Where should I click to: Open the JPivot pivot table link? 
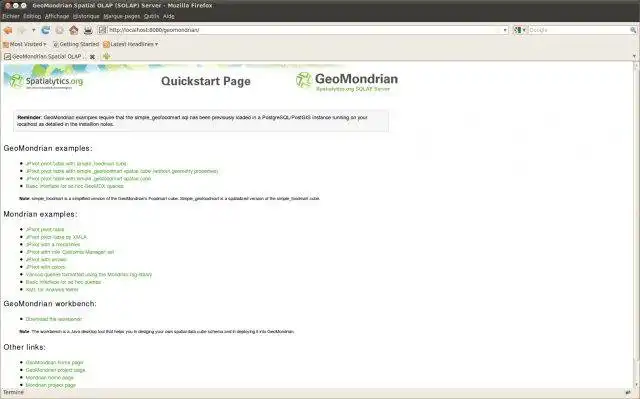45,230
